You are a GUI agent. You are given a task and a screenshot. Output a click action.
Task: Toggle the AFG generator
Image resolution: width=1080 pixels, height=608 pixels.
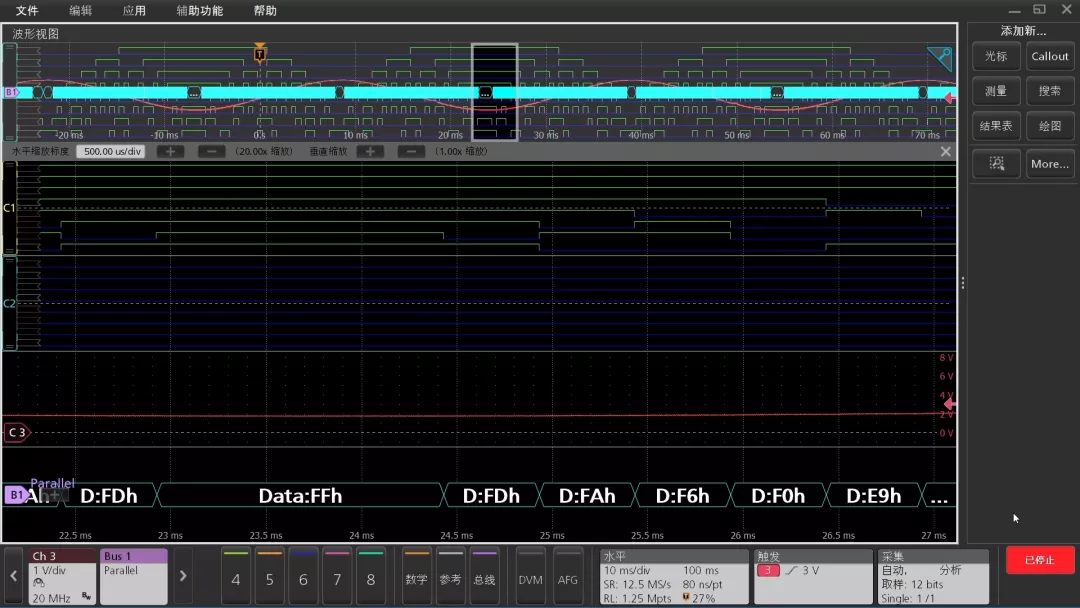(568, 576)
